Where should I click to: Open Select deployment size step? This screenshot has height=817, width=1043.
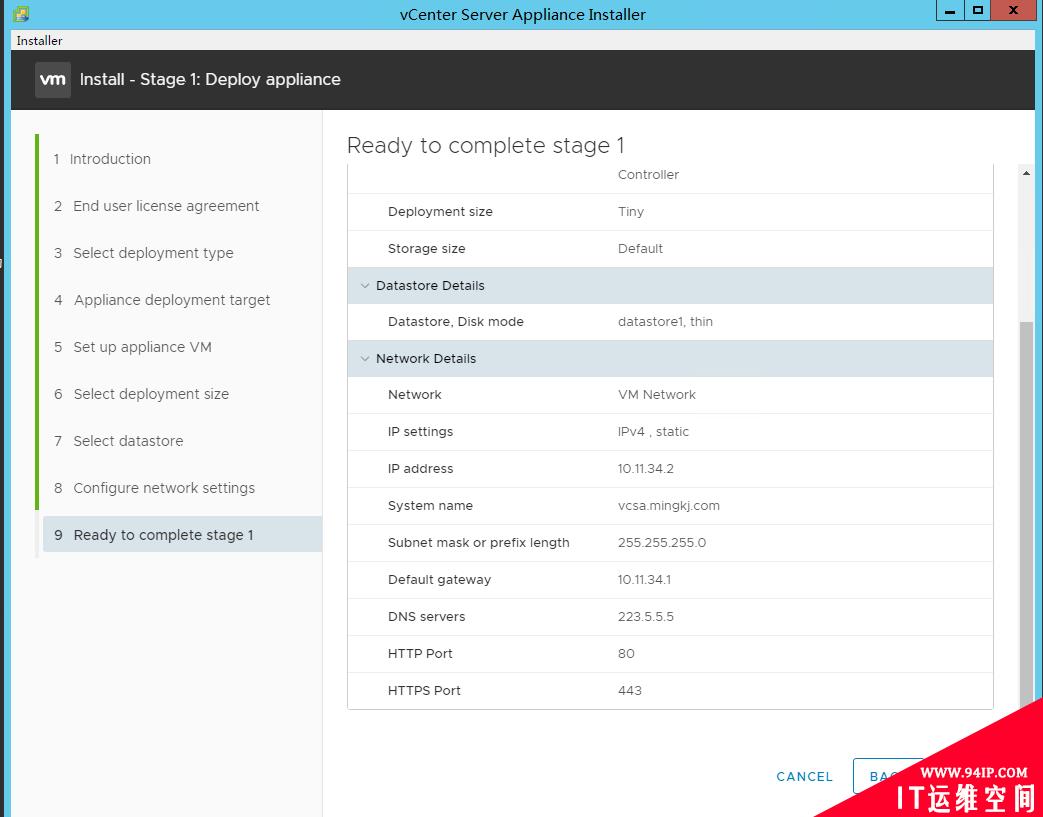(142, 394)
